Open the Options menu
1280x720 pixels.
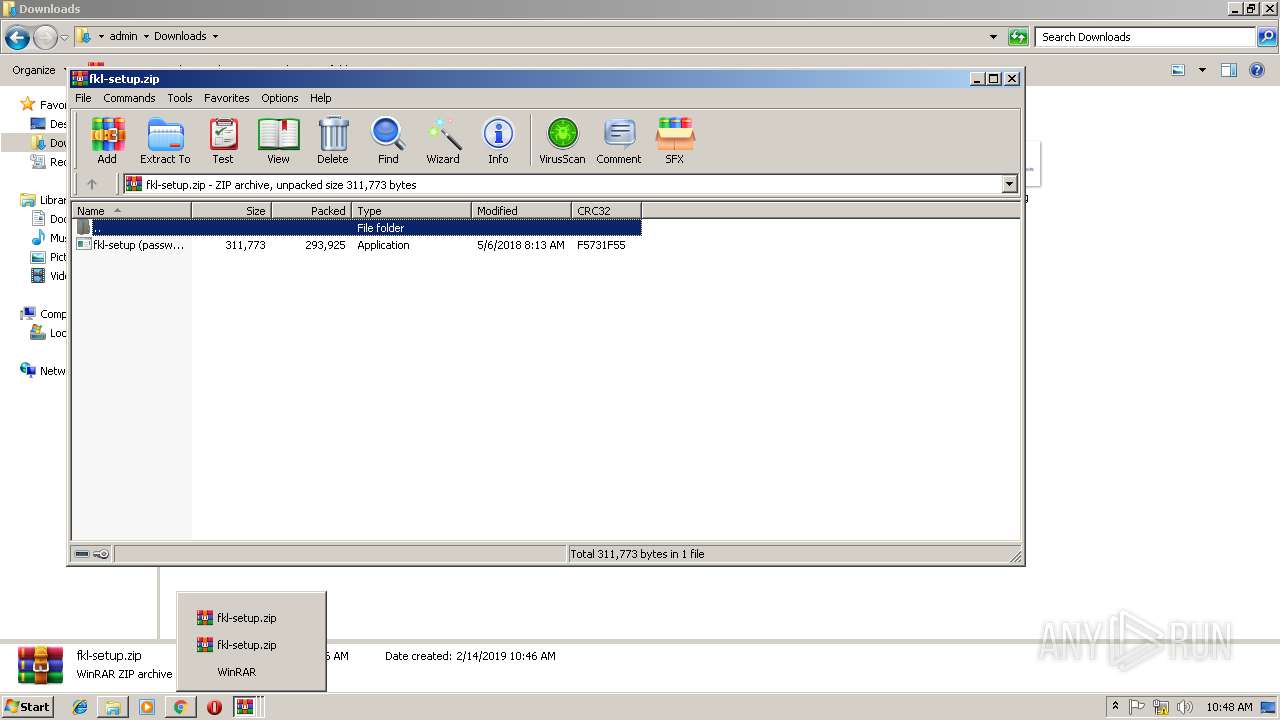[280, 98]
